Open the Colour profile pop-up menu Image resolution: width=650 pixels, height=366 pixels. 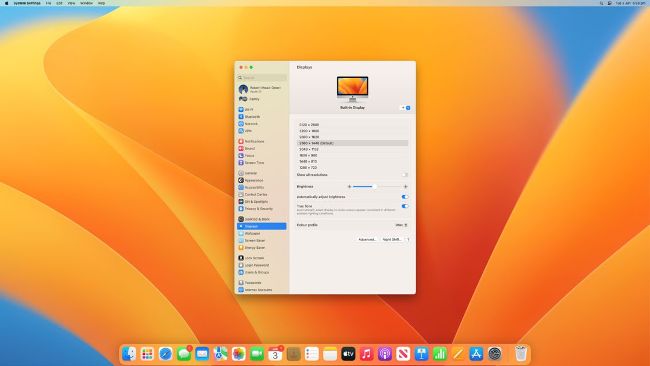401,225
